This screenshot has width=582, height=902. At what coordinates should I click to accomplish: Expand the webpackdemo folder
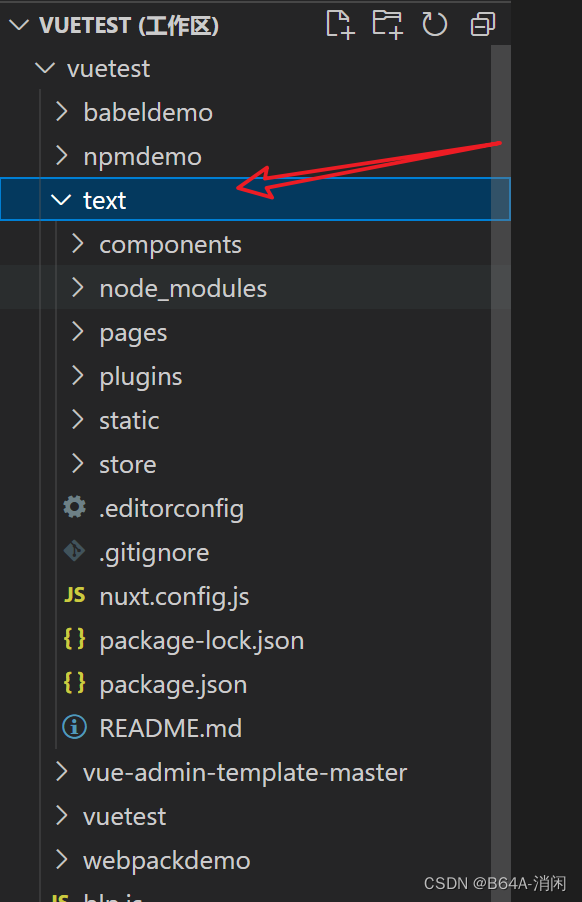tap(60, 860)
